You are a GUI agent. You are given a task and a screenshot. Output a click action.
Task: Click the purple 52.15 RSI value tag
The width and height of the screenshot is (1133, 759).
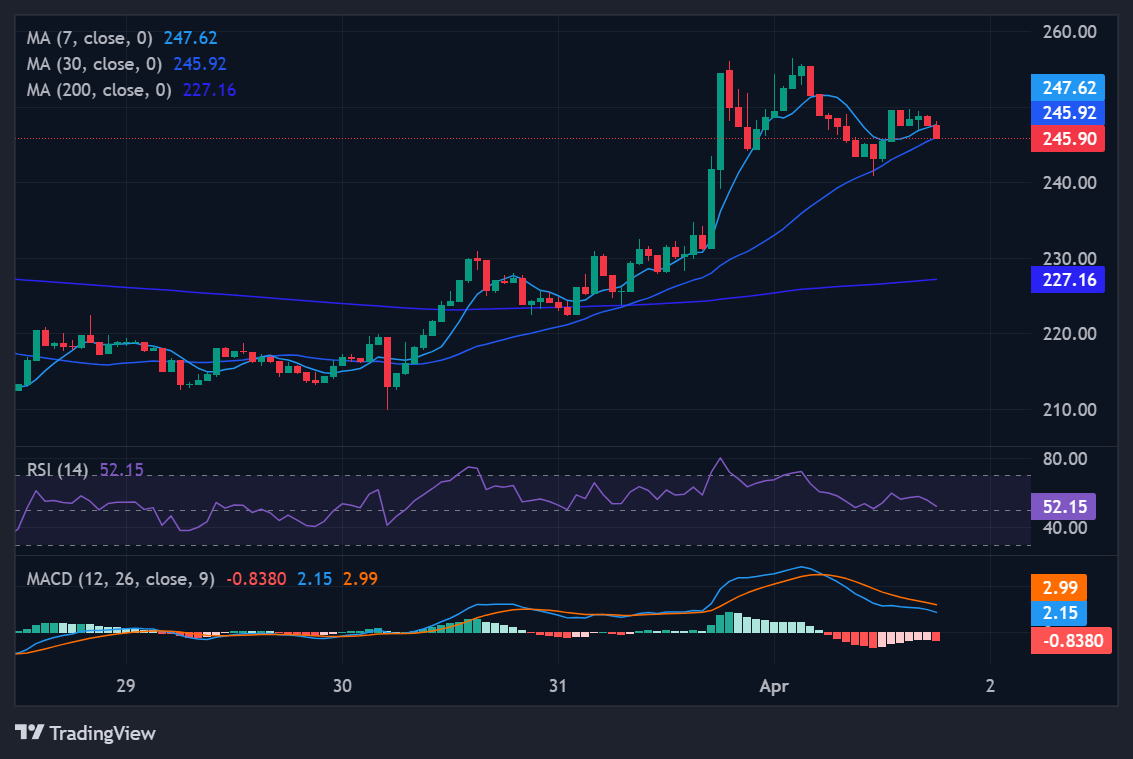tap(1067, 505)
